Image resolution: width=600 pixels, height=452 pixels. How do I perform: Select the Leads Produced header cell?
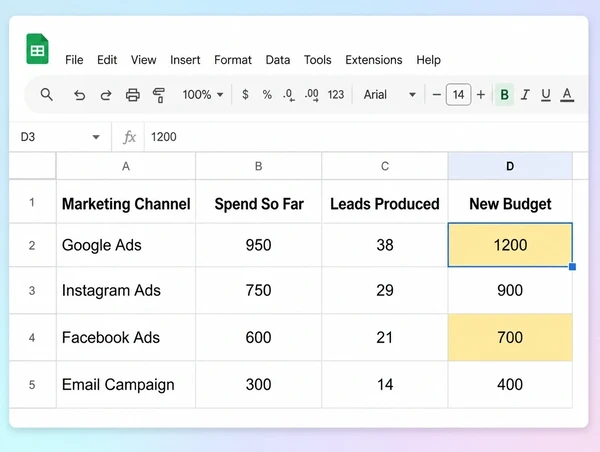click(x=385, y=204)
